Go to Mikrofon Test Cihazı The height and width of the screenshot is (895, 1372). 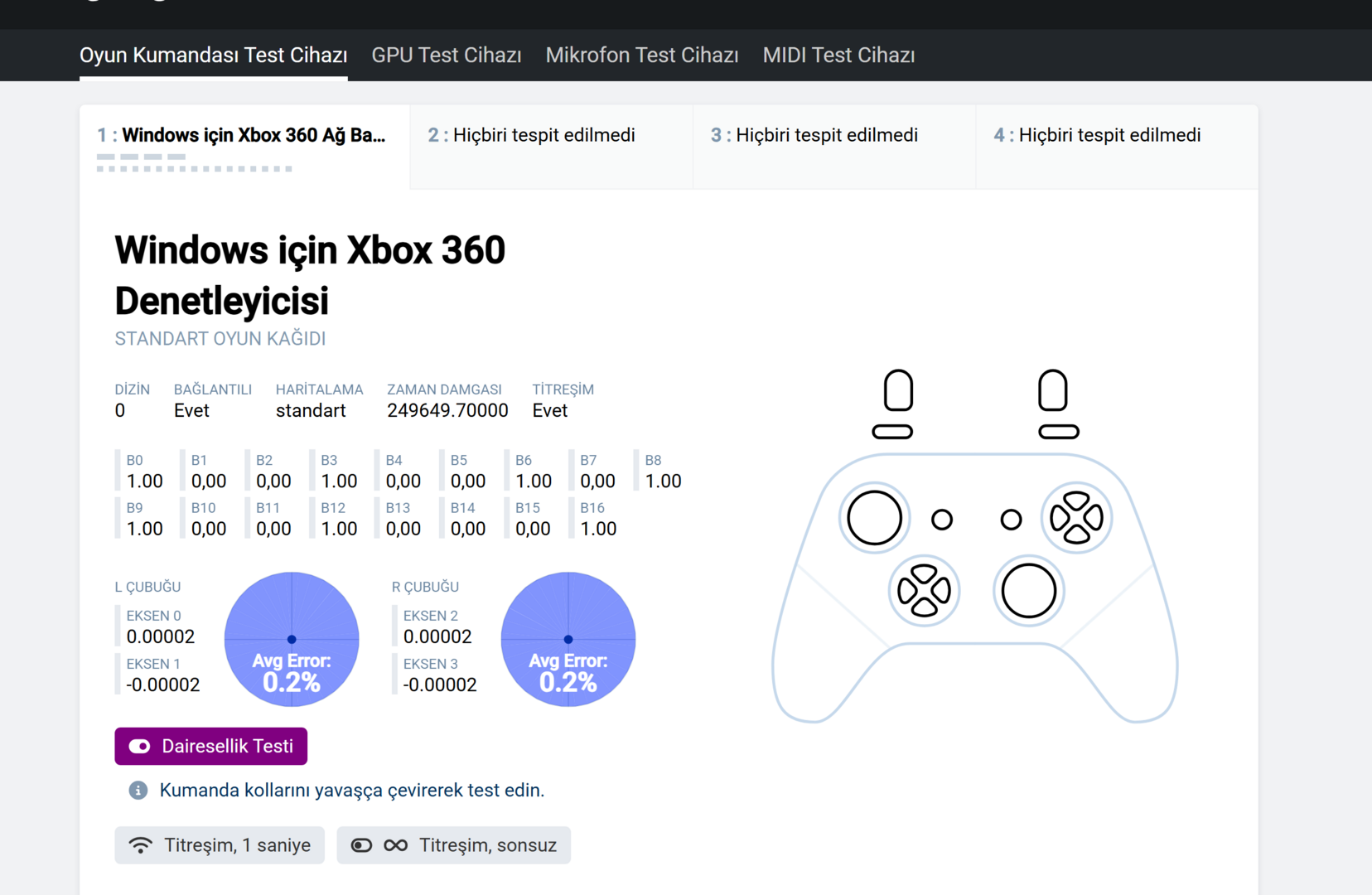642,55
